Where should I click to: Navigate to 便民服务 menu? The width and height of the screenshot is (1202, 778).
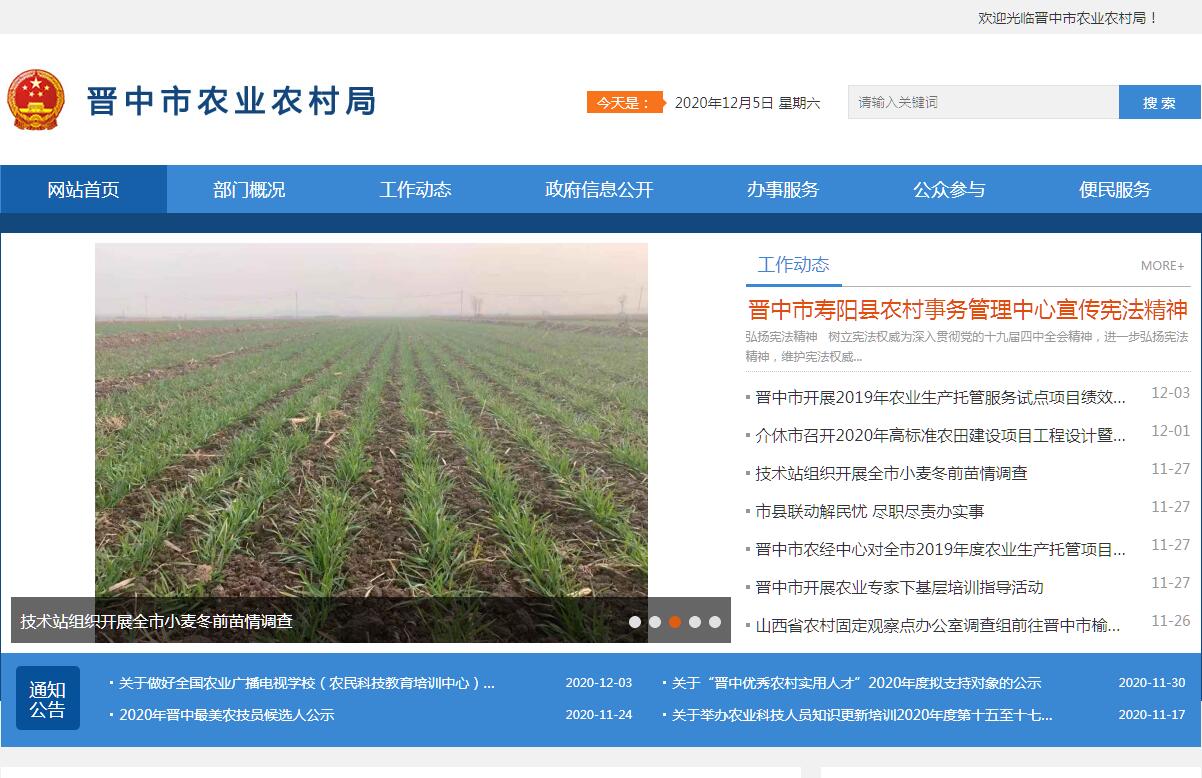[1114, 190]
